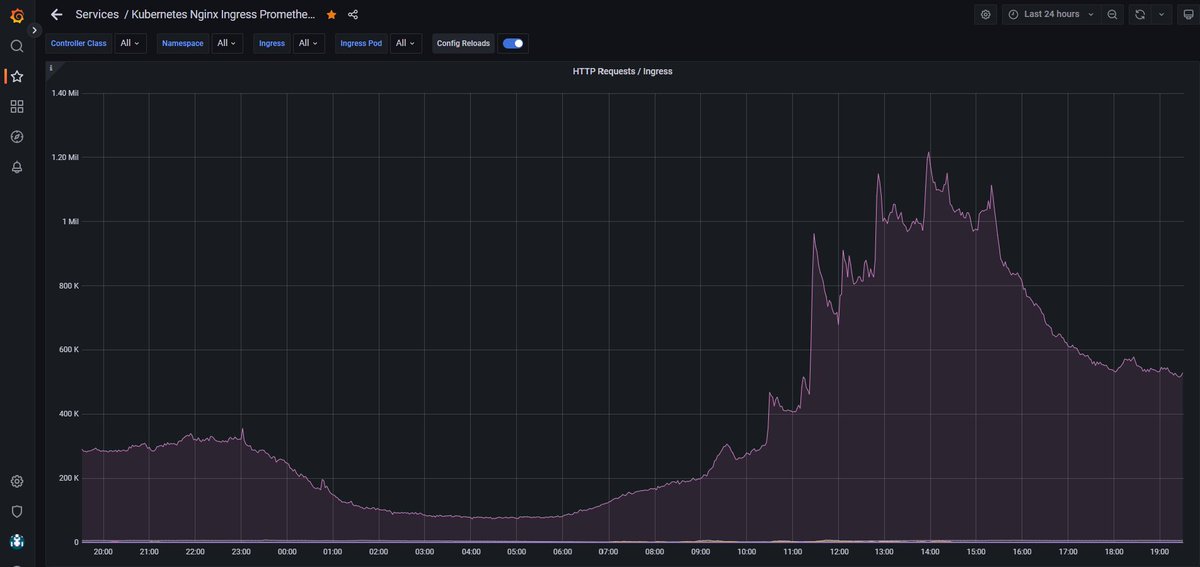Screen dimensions: 1200x567
Task: Click the 14:00 x-axis label
Action: pyautogui.click(x=930, y=551)
